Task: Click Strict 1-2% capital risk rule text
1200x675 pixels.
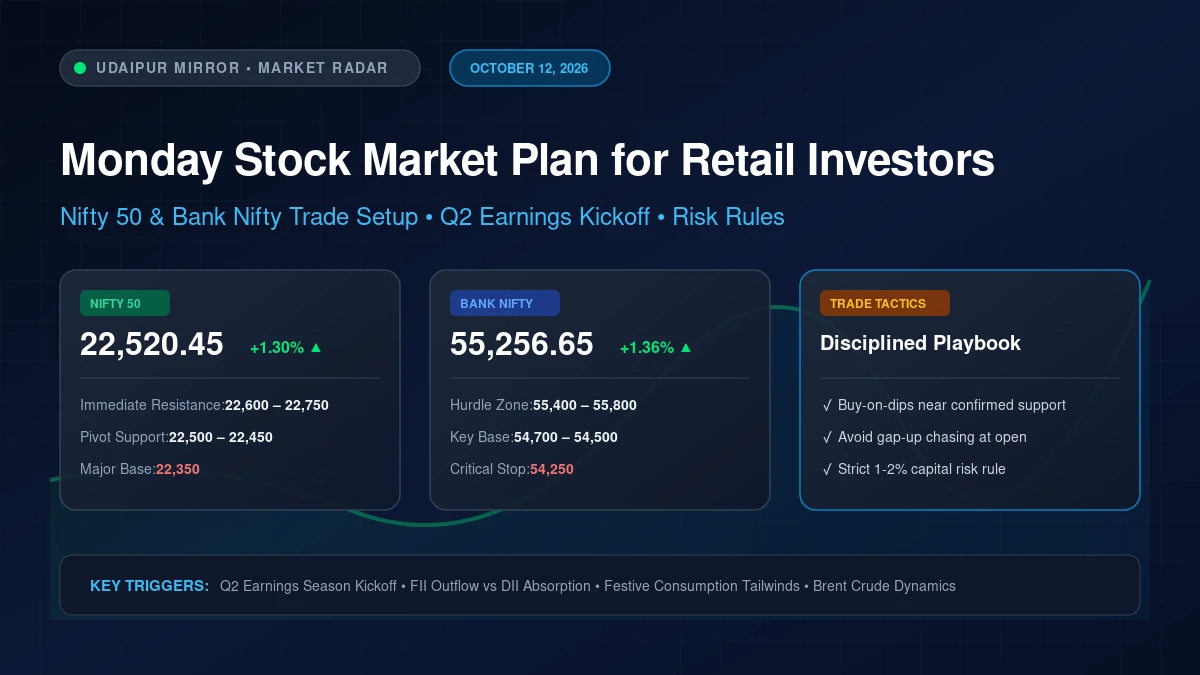Action: click(x=922, y=469)
